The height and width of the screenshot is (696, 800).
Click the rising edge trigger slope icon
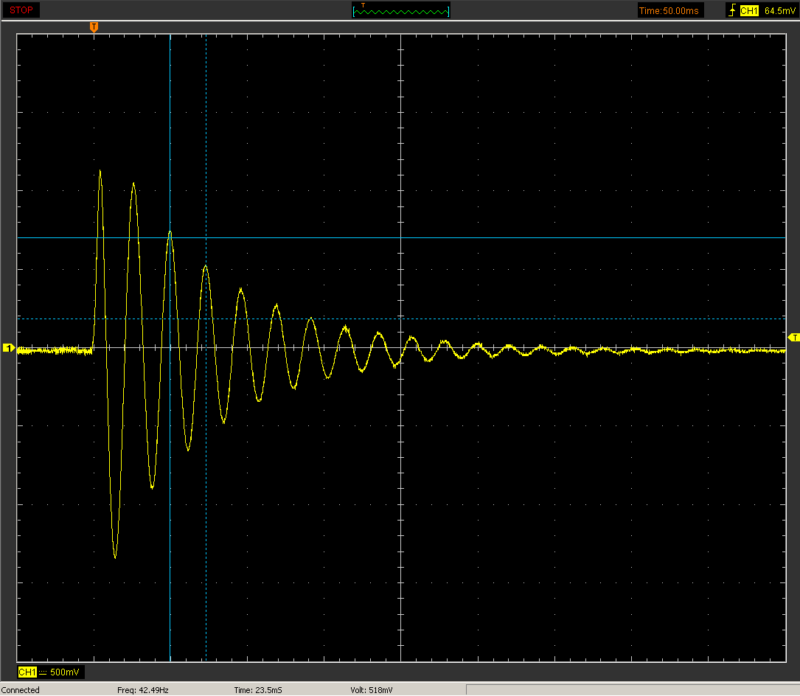[732, 10]
